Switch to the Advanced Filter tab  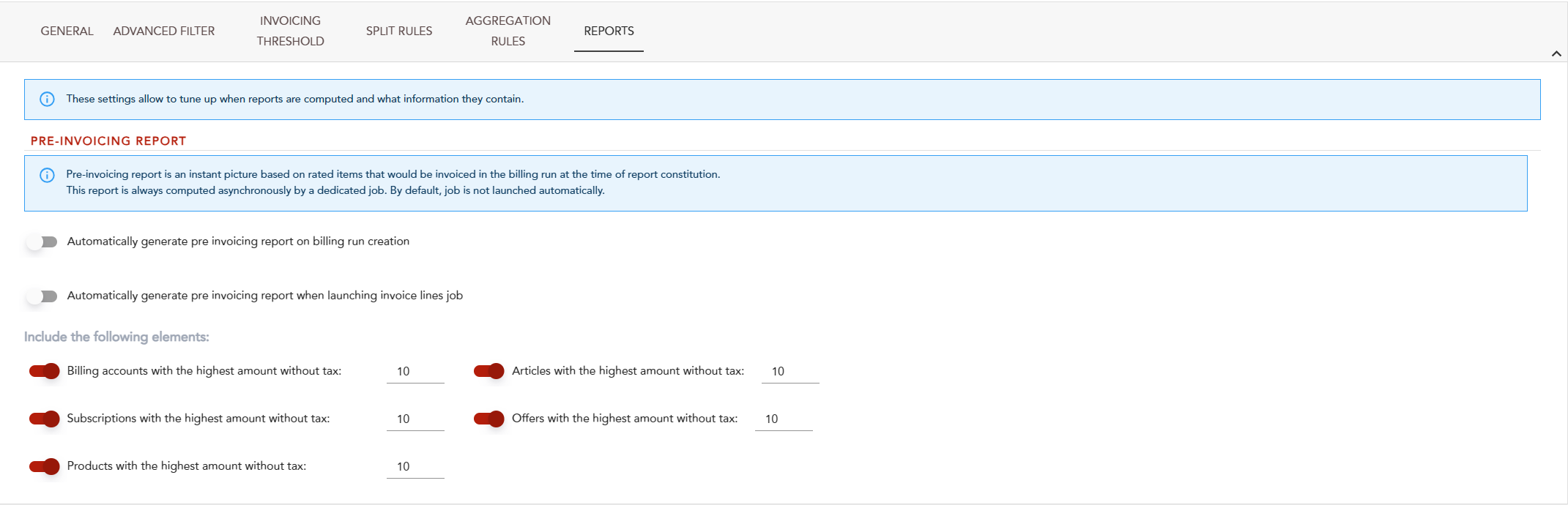164,31
